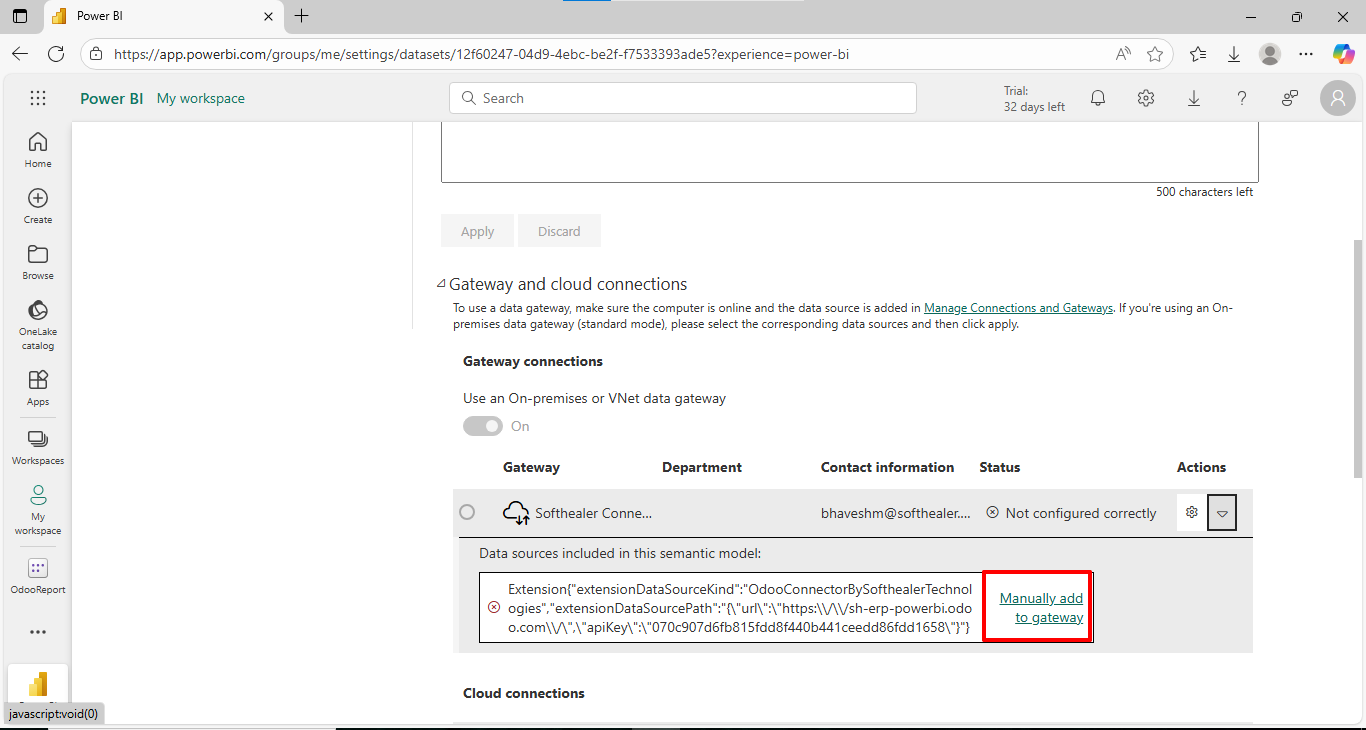Screen dimensions: 1366x730
Task: Open Apps in the left navigation
Action: 38,387
